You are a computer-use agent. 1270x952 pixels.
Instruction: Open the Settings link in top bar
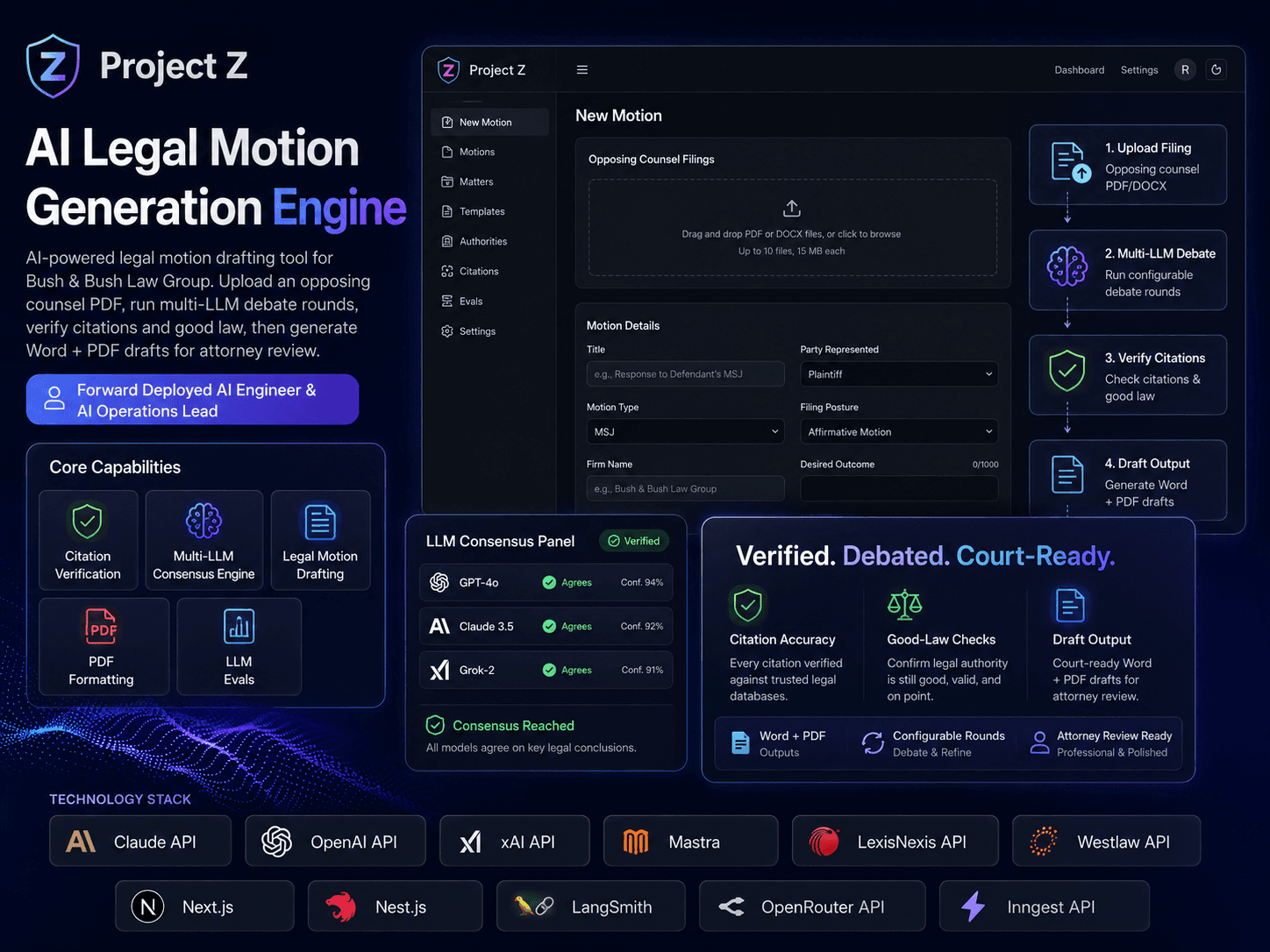1138,70
